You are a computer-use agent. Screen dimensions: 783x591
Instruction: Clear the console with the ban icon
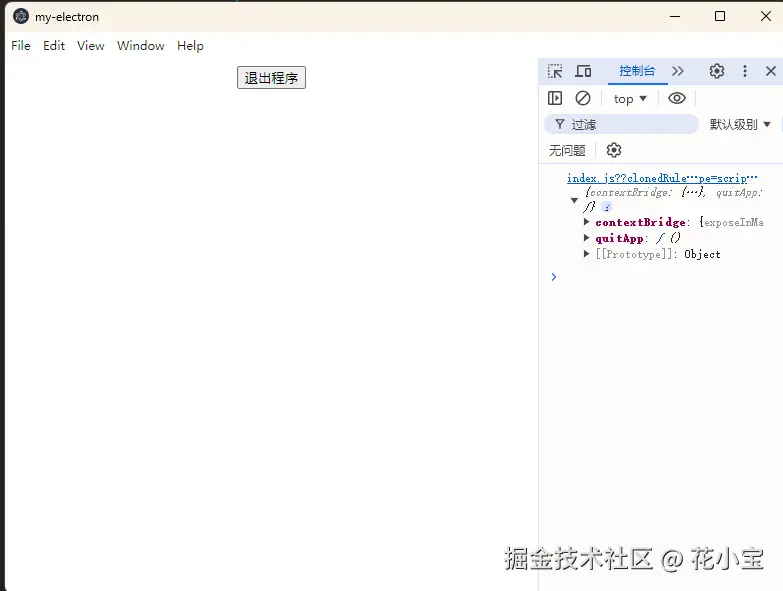click(x=583, y=98)
